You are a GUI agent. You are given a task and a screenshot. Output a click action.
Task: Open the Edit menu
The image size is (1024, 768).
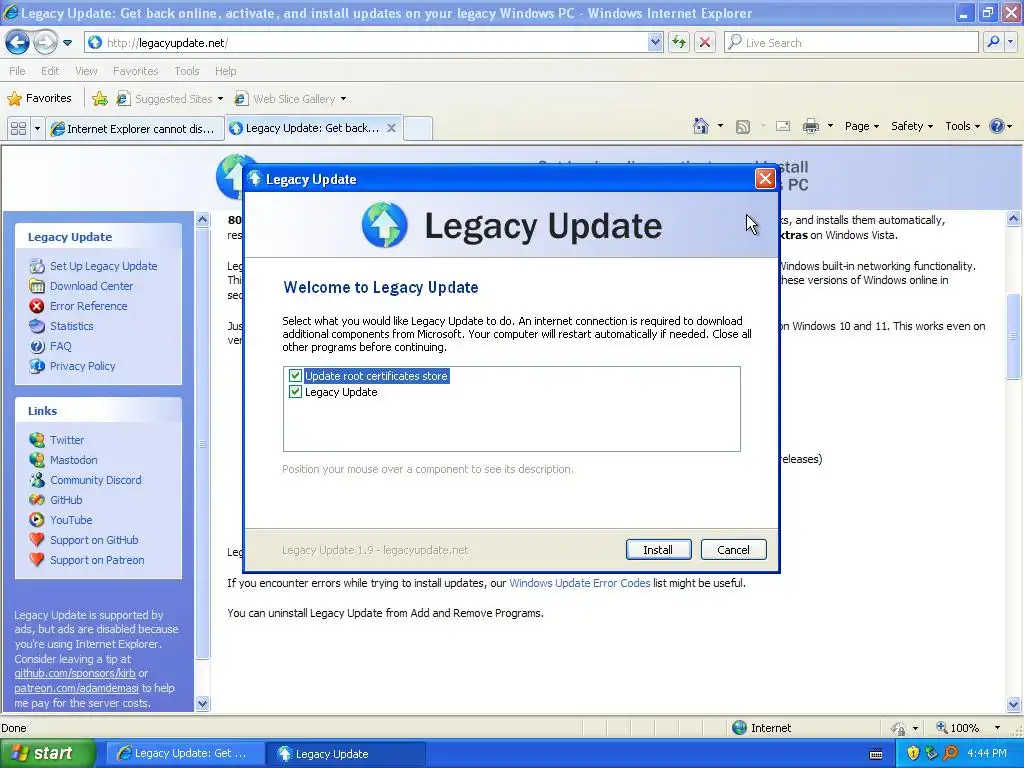click(x=50, y=71)
